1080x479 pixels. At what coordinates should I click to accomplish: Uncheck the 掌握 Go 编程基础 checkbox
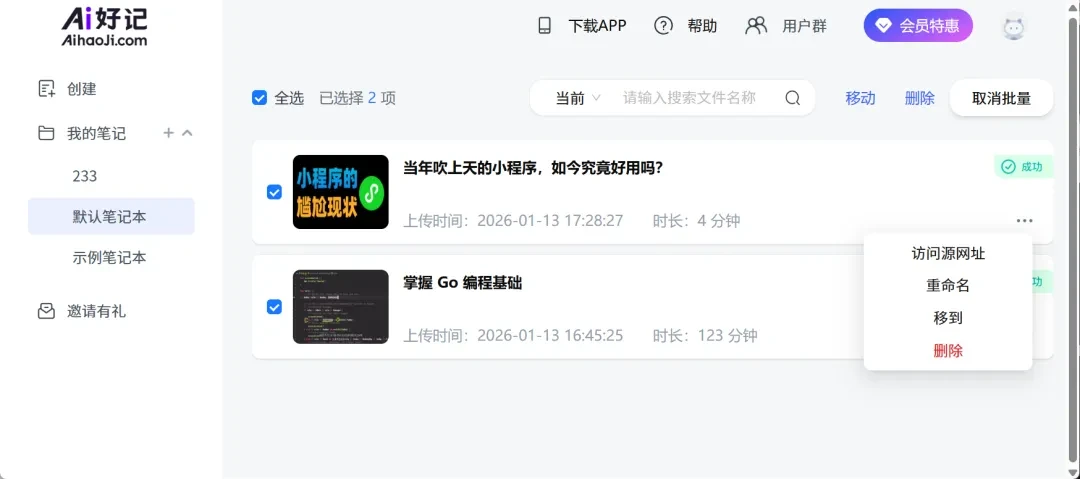(x=274, y=307)
